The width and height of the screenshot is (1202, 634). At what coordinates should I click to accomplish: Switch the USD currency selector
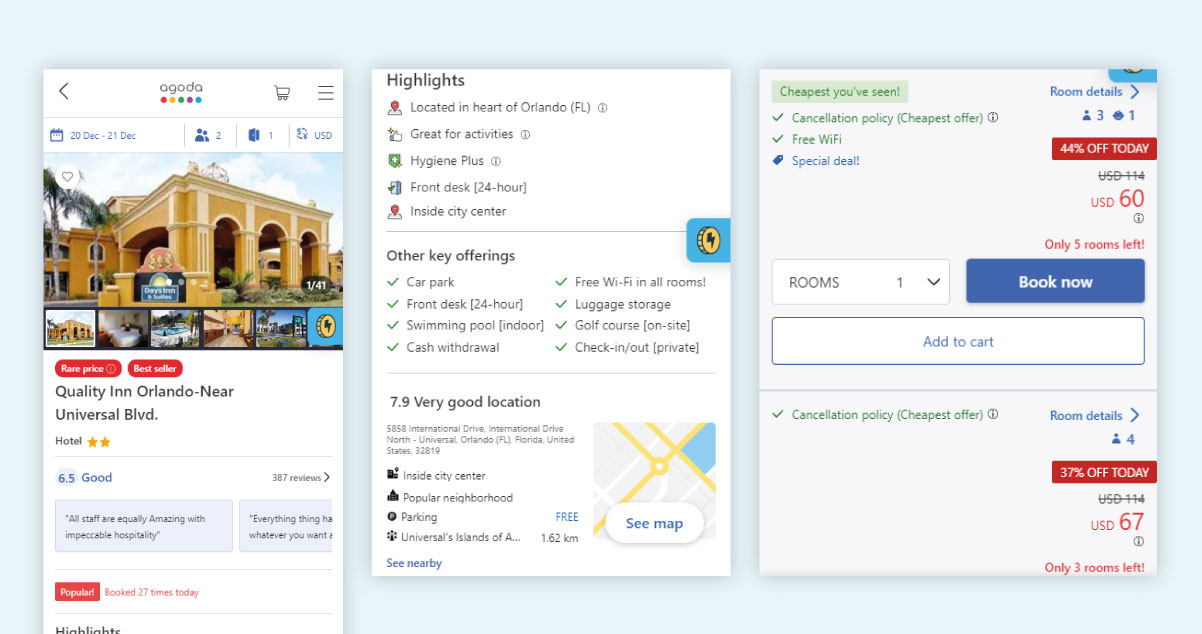coord(314,135)
